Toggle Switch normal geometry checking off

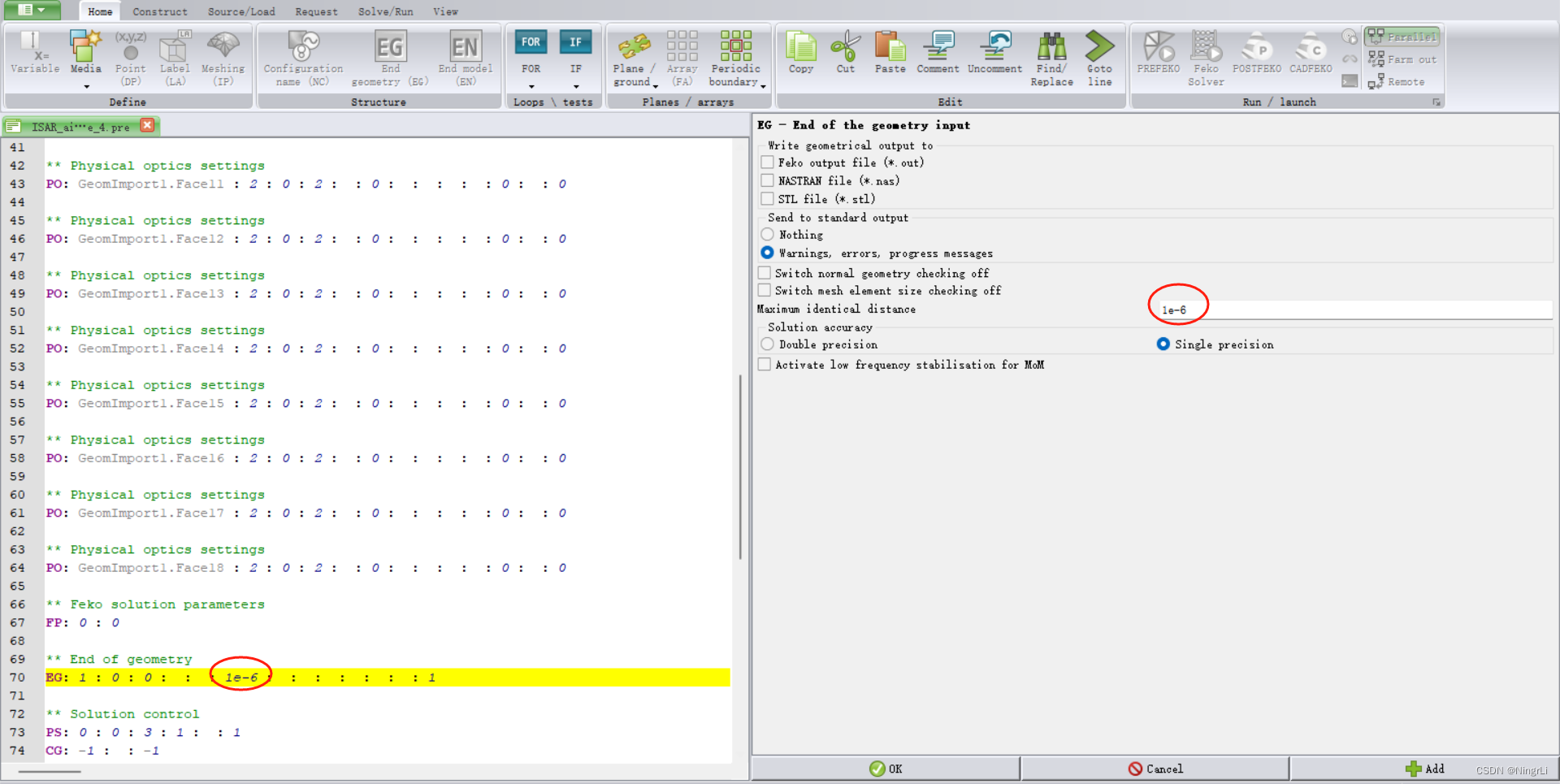pyautogui.click(x=765, y=273)
